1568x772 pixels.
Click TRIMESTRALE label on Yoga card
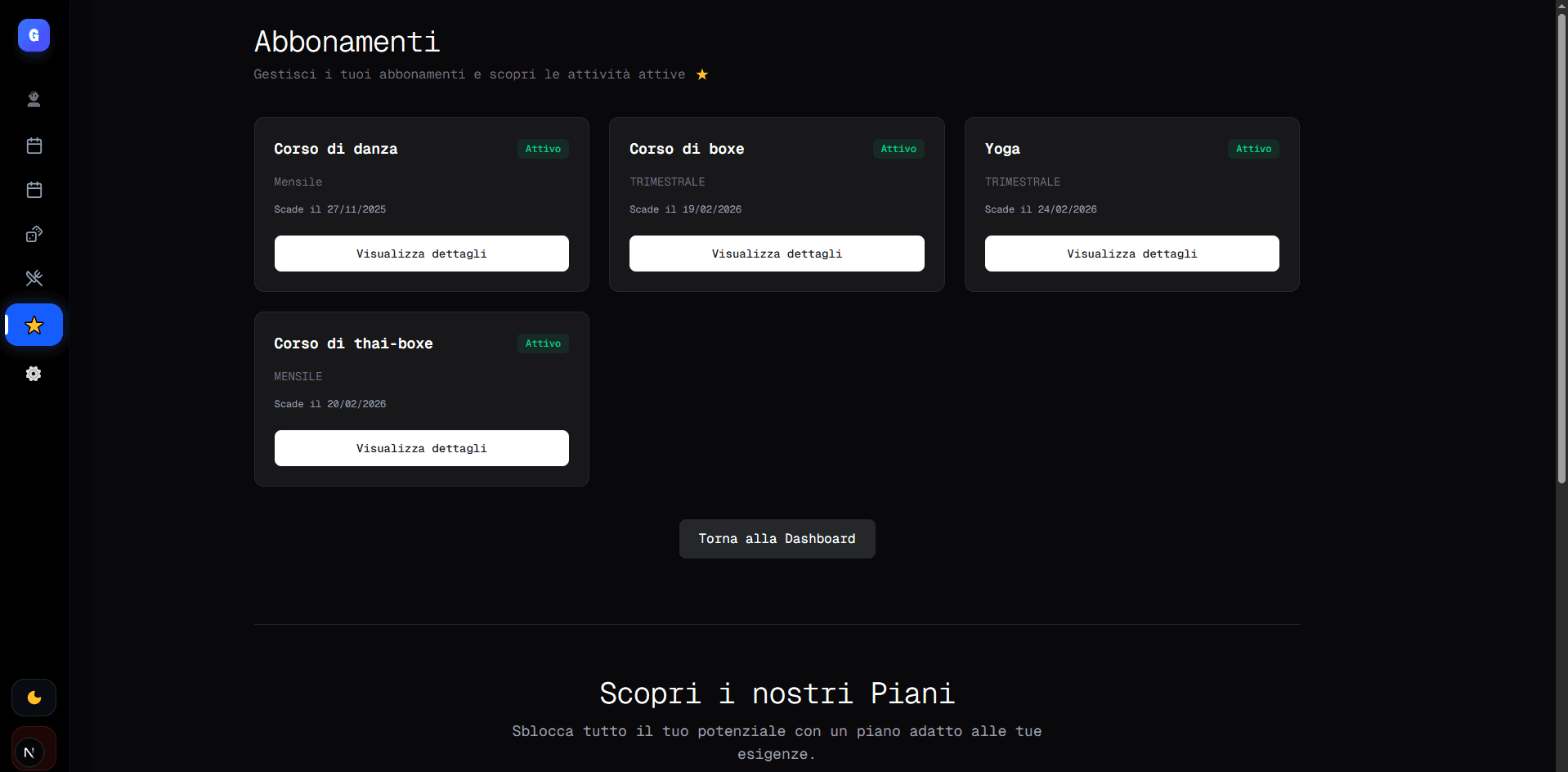point(1023,182)
